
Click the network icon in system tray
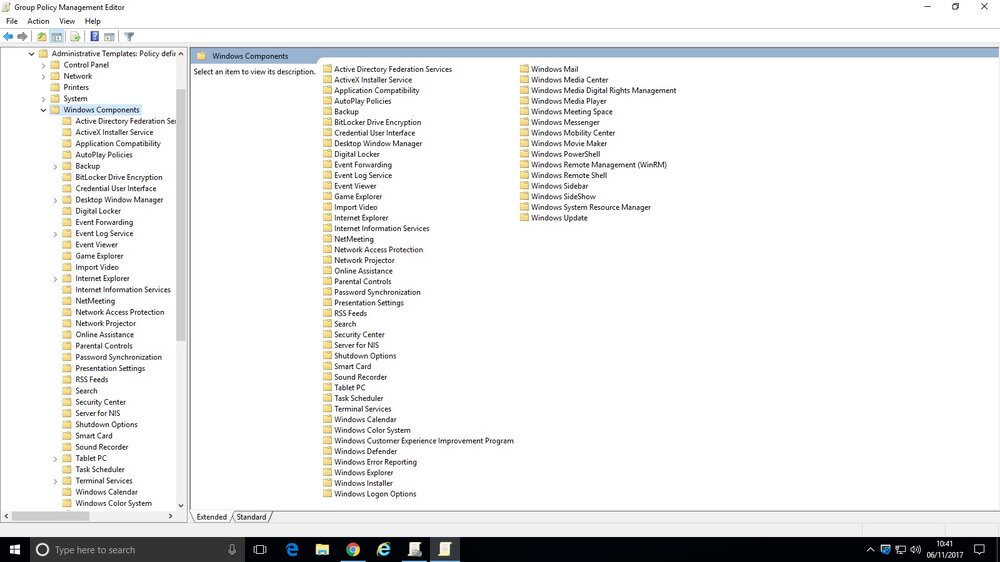coord(901,549)
